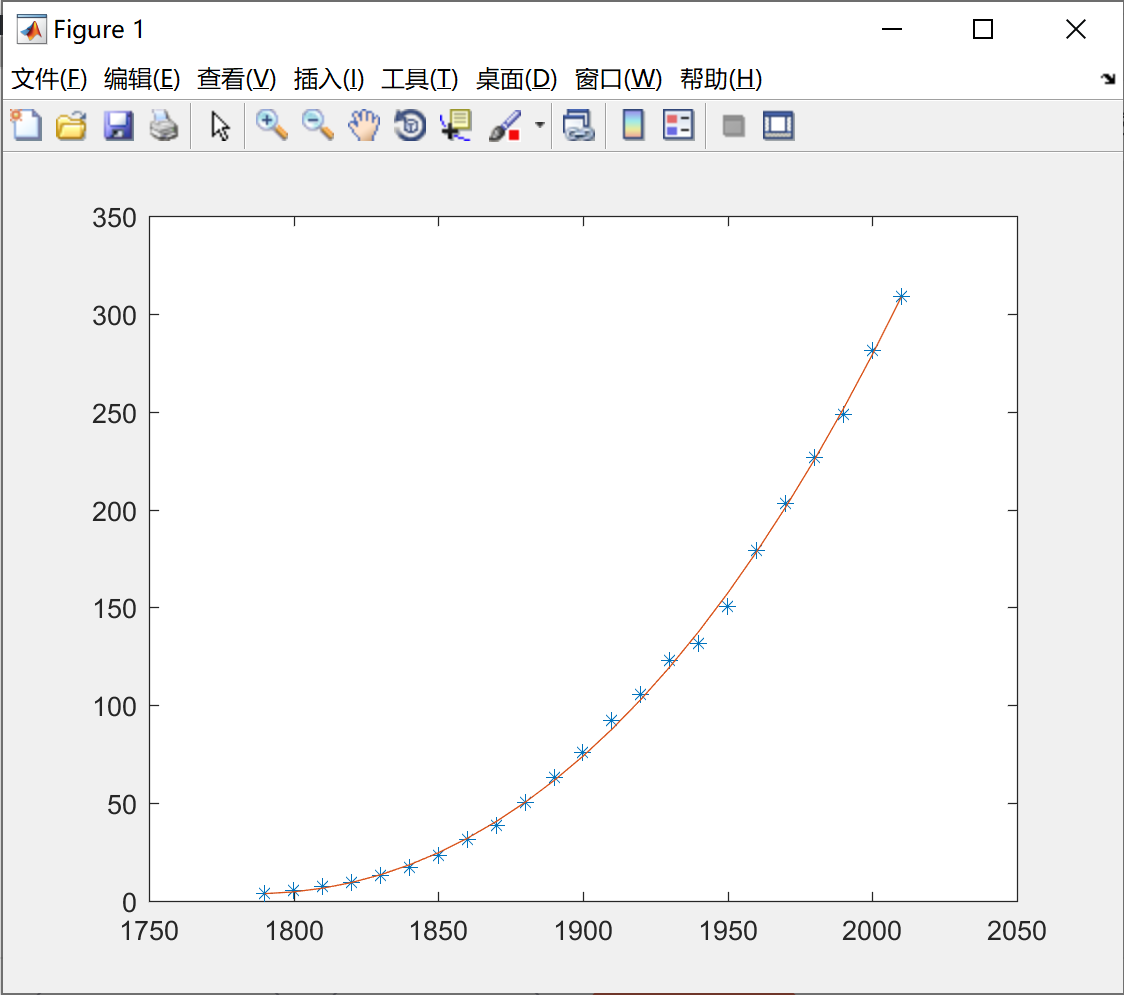Select the Rotate 3D tool
This screenshot has width=1124, height=995.
click(410, 125)
